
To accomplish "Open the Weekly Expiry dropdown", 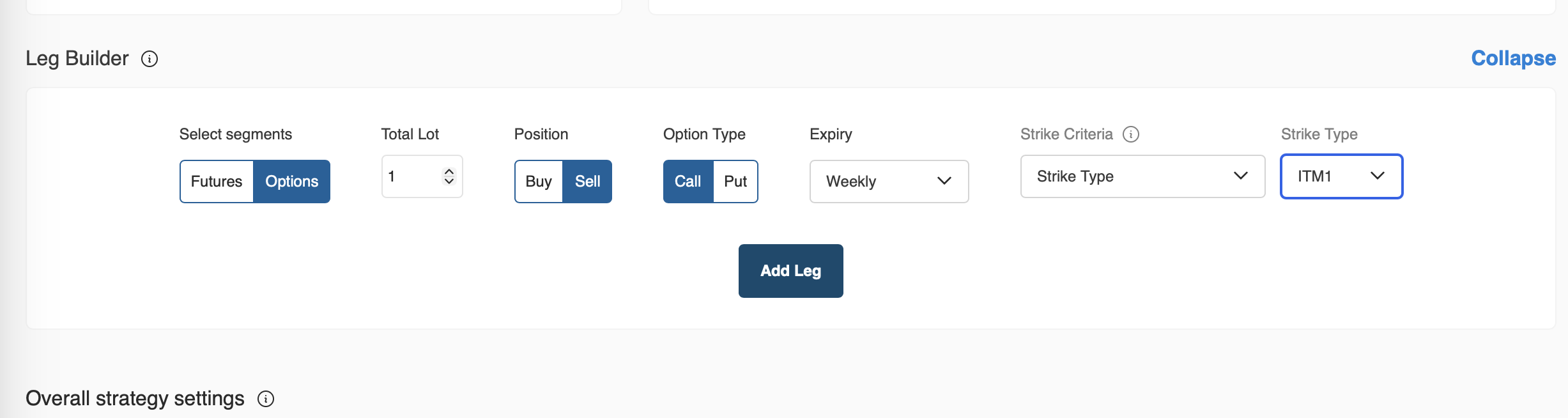I will (x=889, y=182).
